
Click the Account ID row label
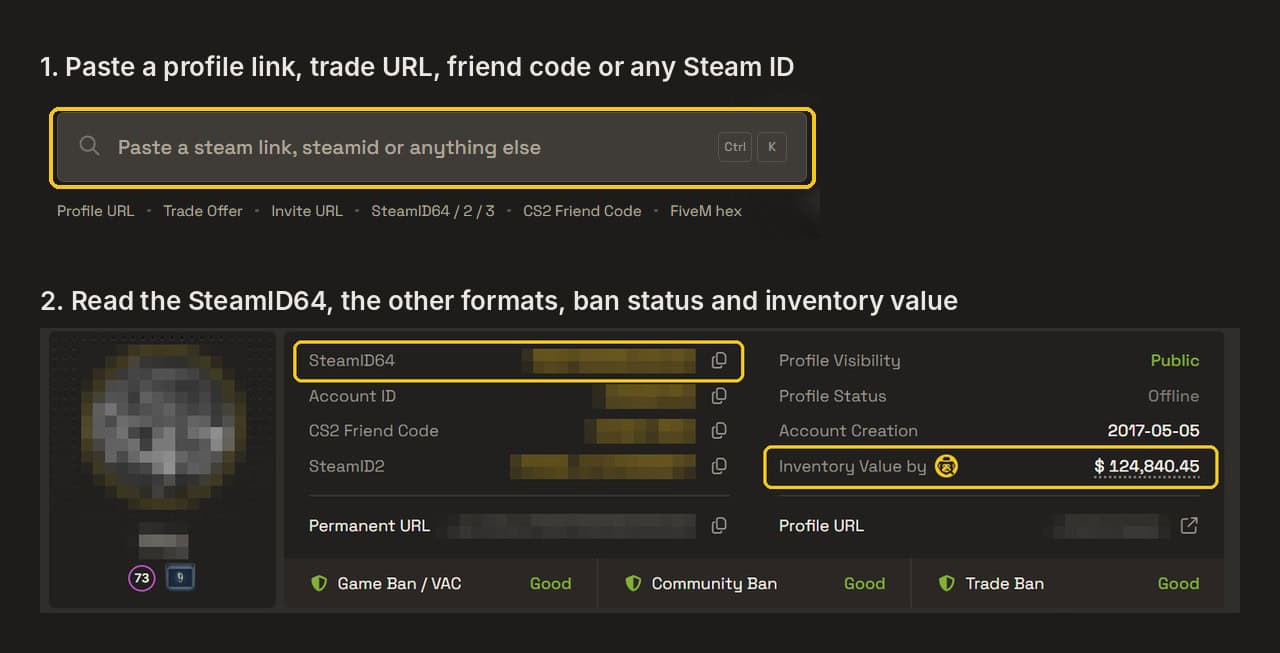pyautogui.click(x=352, y=396)
